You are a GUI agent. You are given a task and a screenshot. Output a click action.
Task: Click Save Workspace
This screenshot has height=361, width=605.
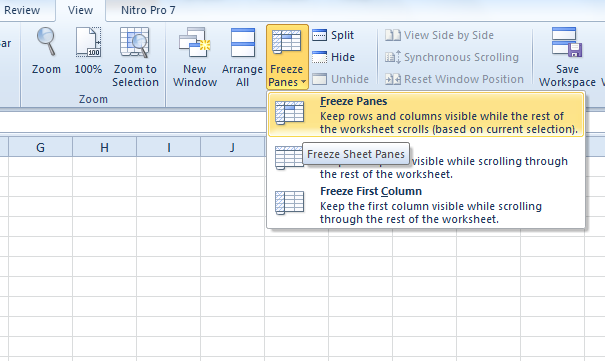click(567, 57)
